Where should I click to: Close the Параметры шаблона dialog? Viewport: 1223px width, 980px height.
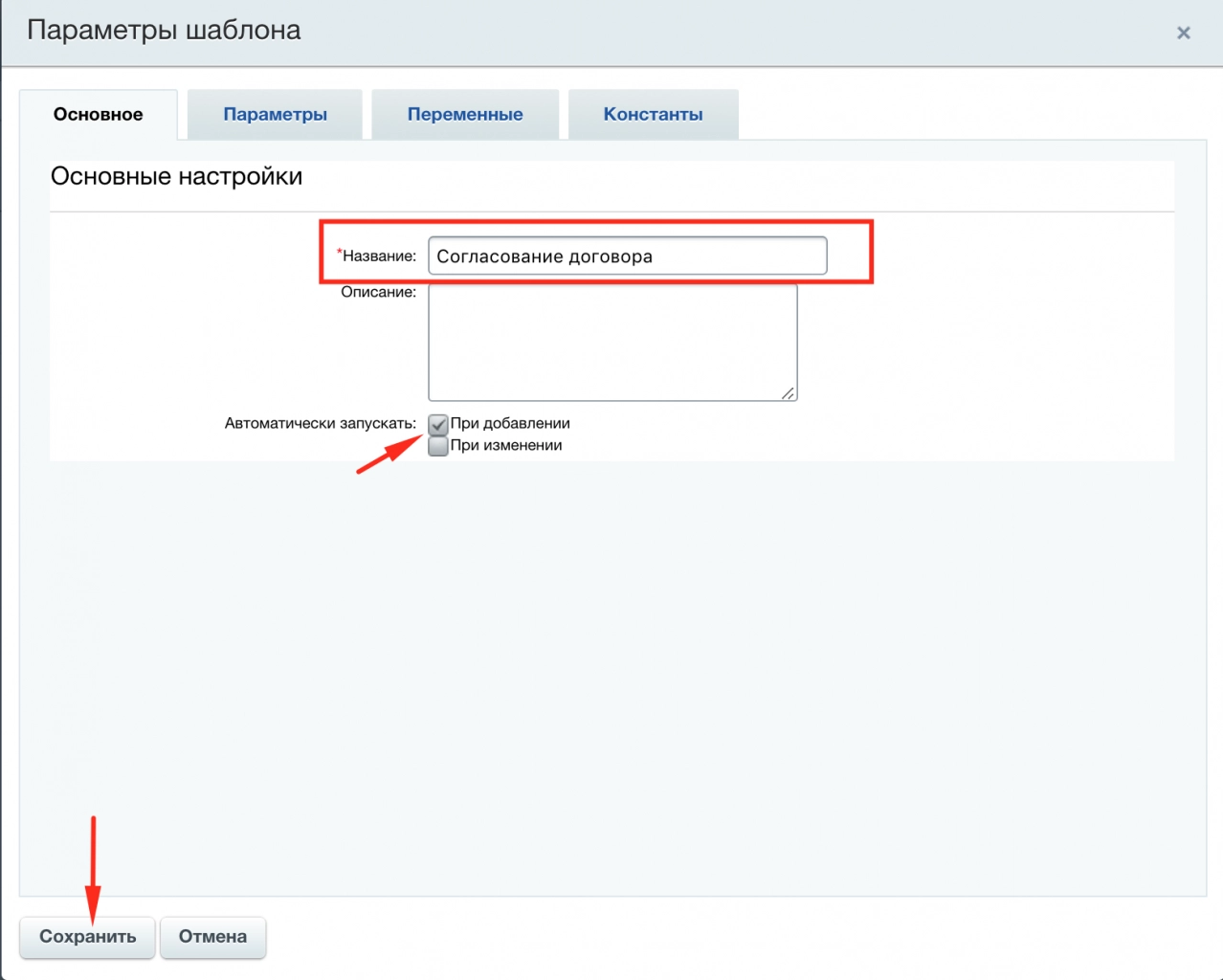(x=1183, y=33)
